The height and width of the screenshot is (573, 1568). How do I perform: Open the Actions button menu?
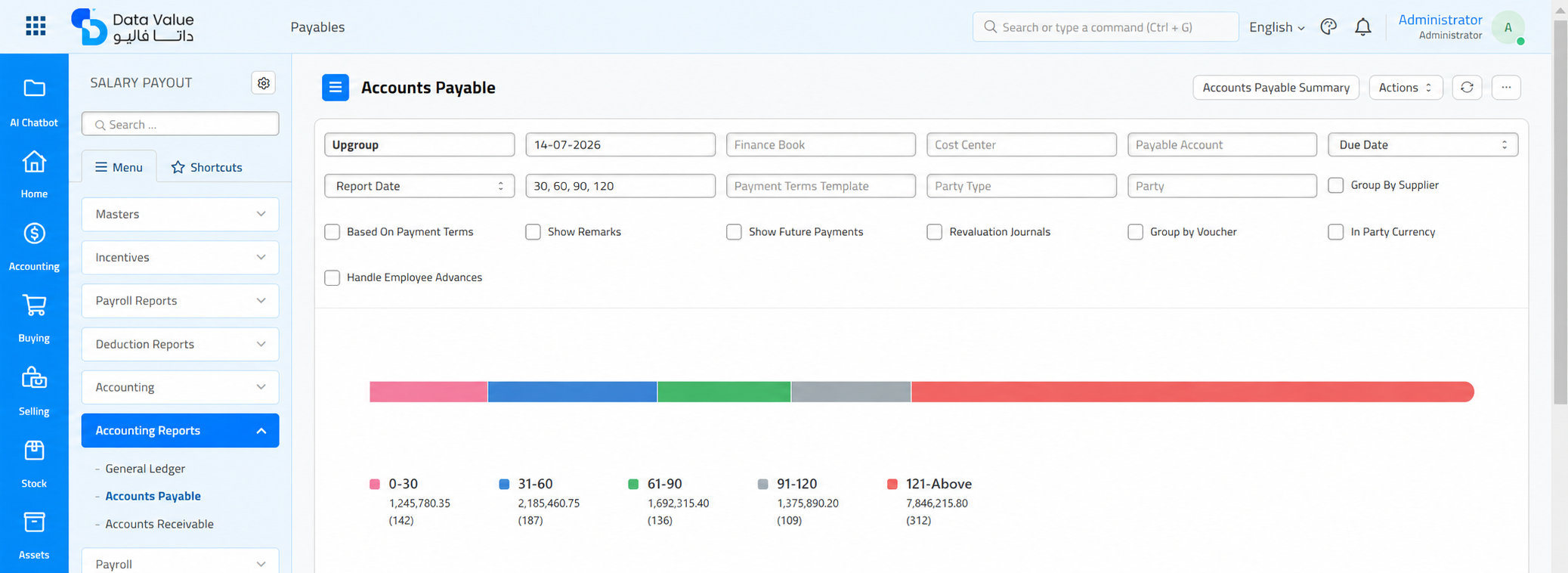(x=1406, y=88)
